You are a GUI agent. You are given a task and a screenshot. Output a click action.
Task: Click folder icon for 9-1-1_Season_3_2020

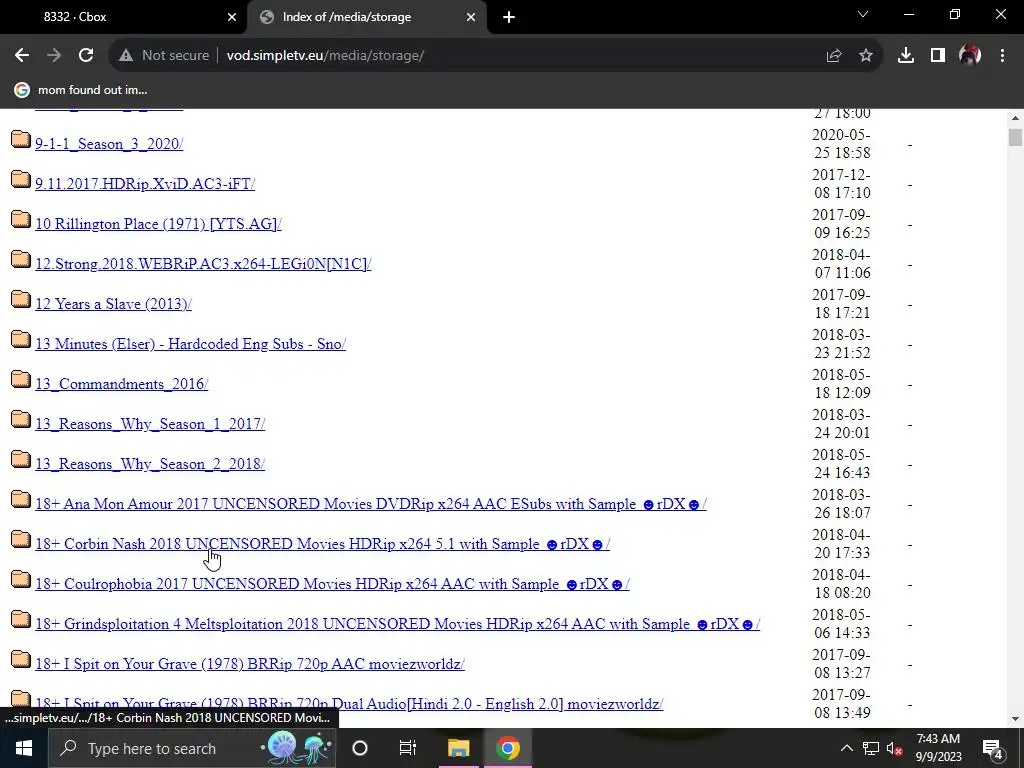21,139
